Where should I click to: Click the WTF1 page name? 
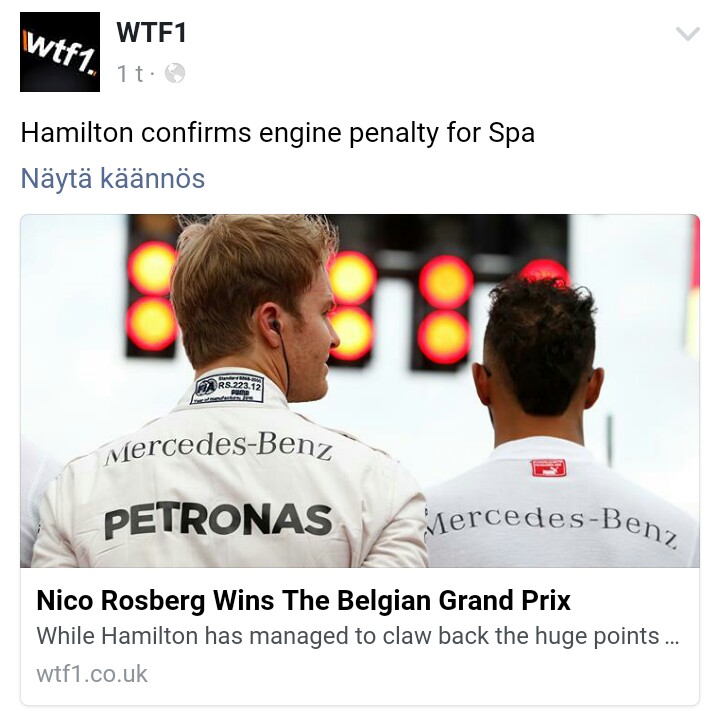(x=152, y=33)
